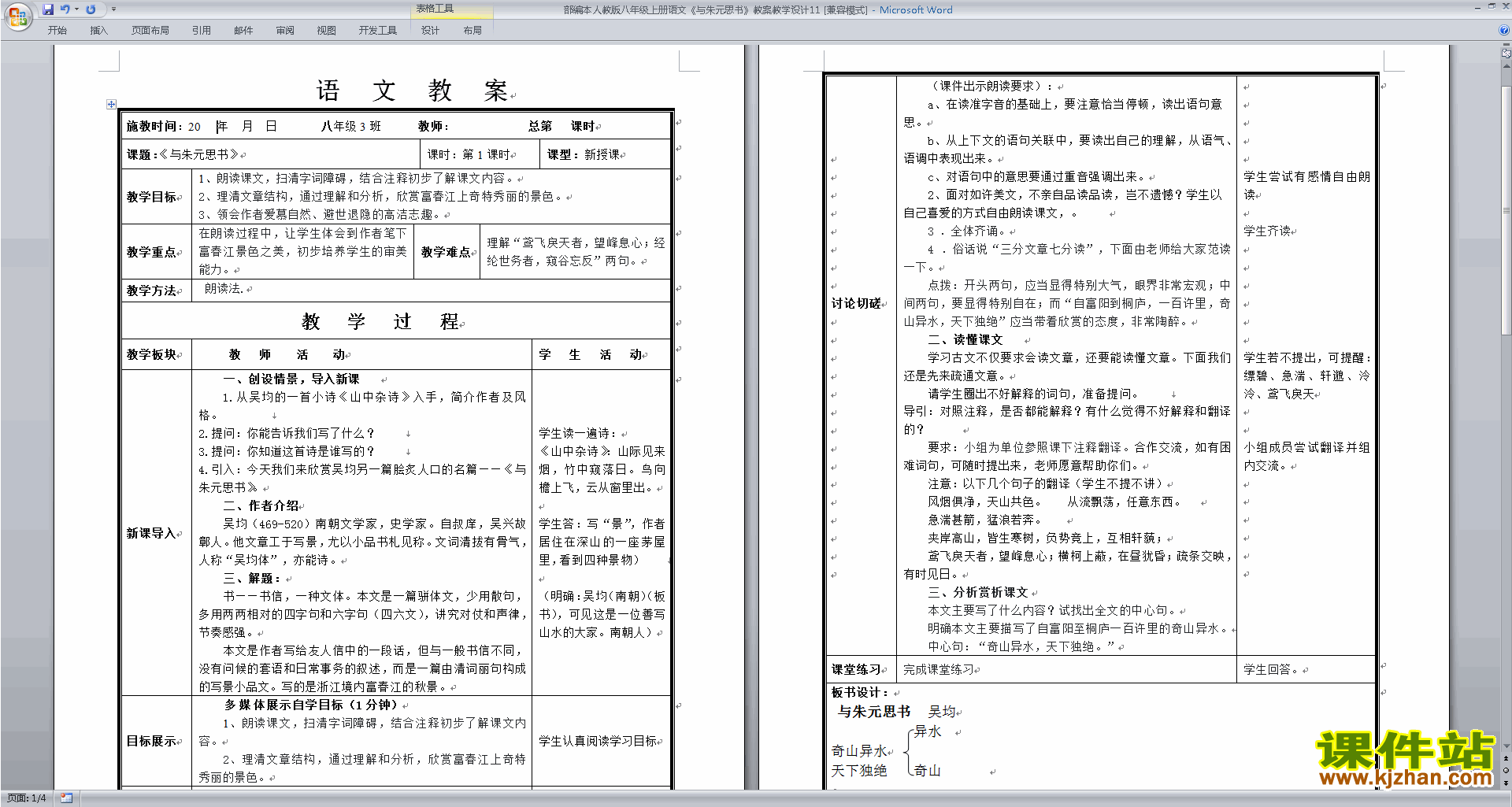Open the 引用 ribbon tab
Screen dimensions: 1512x807
point(202,30)
